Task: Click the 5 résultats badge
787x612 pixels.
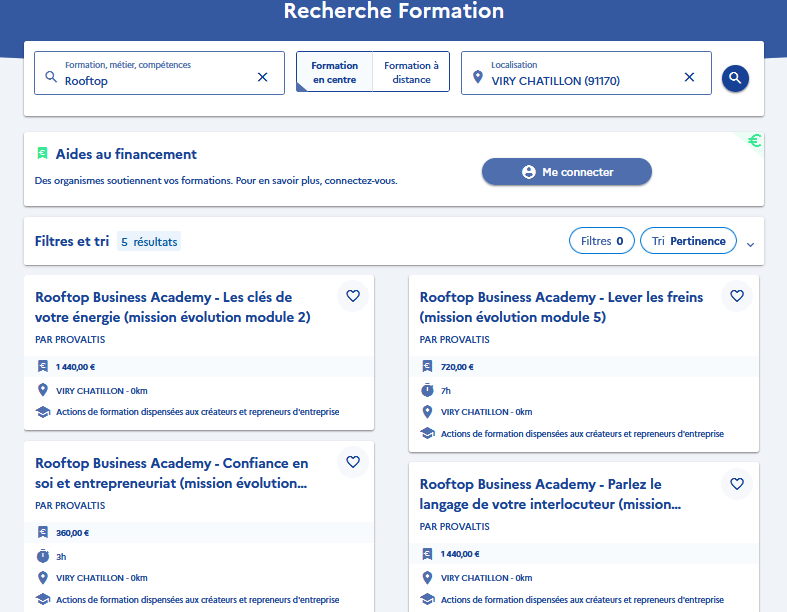Action: (x=149, y=241)
